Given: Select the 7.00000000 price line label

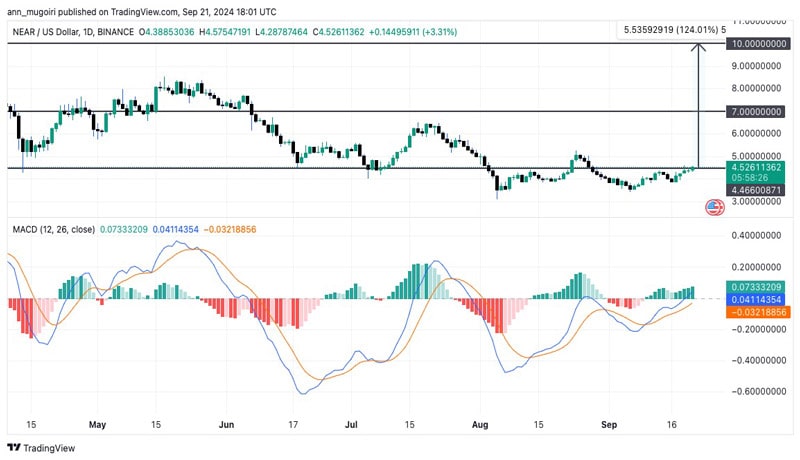Looking at the screenshot, I should coord(756,112).
